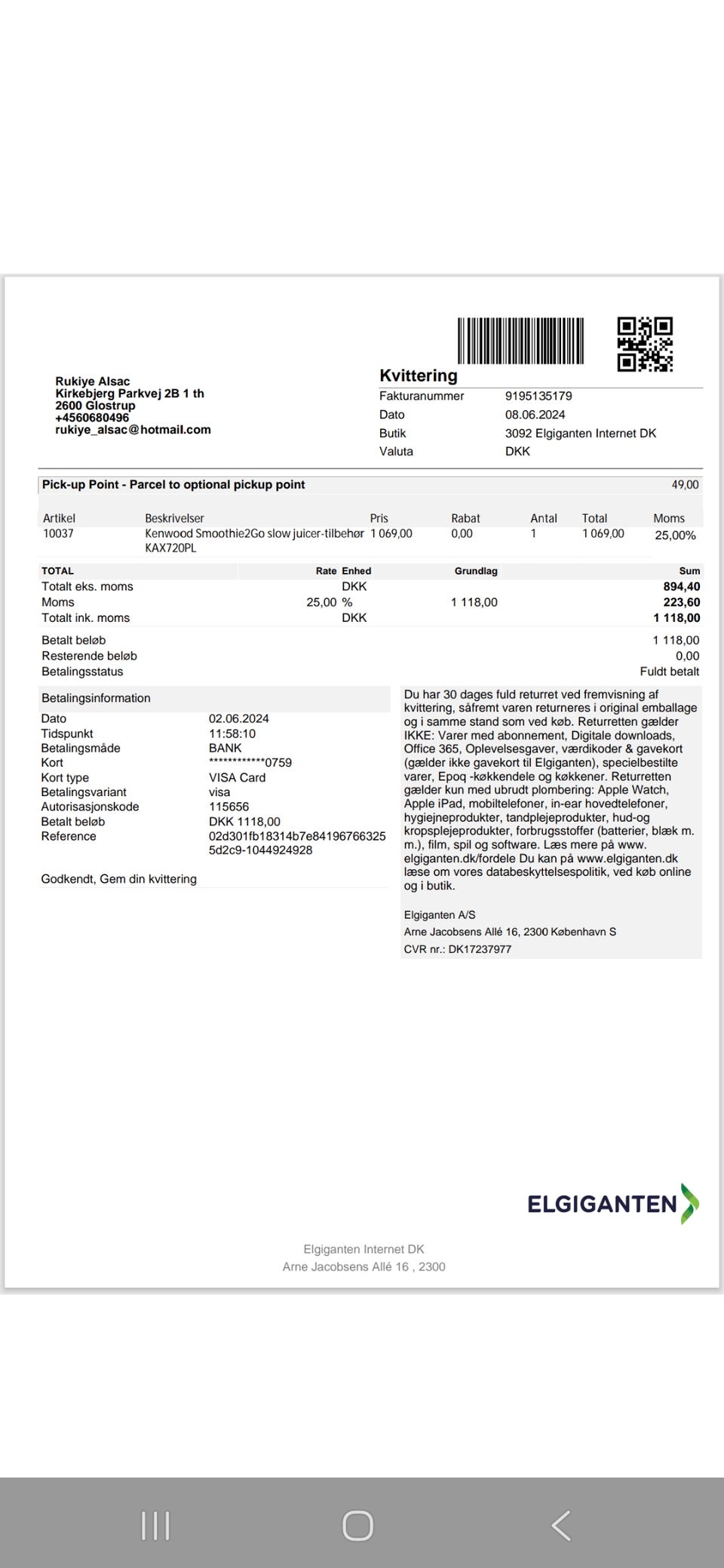The height and width of the screenshot is (1568, 724).
Task: Select invoice number 9195135179
Action: [538, 396]
